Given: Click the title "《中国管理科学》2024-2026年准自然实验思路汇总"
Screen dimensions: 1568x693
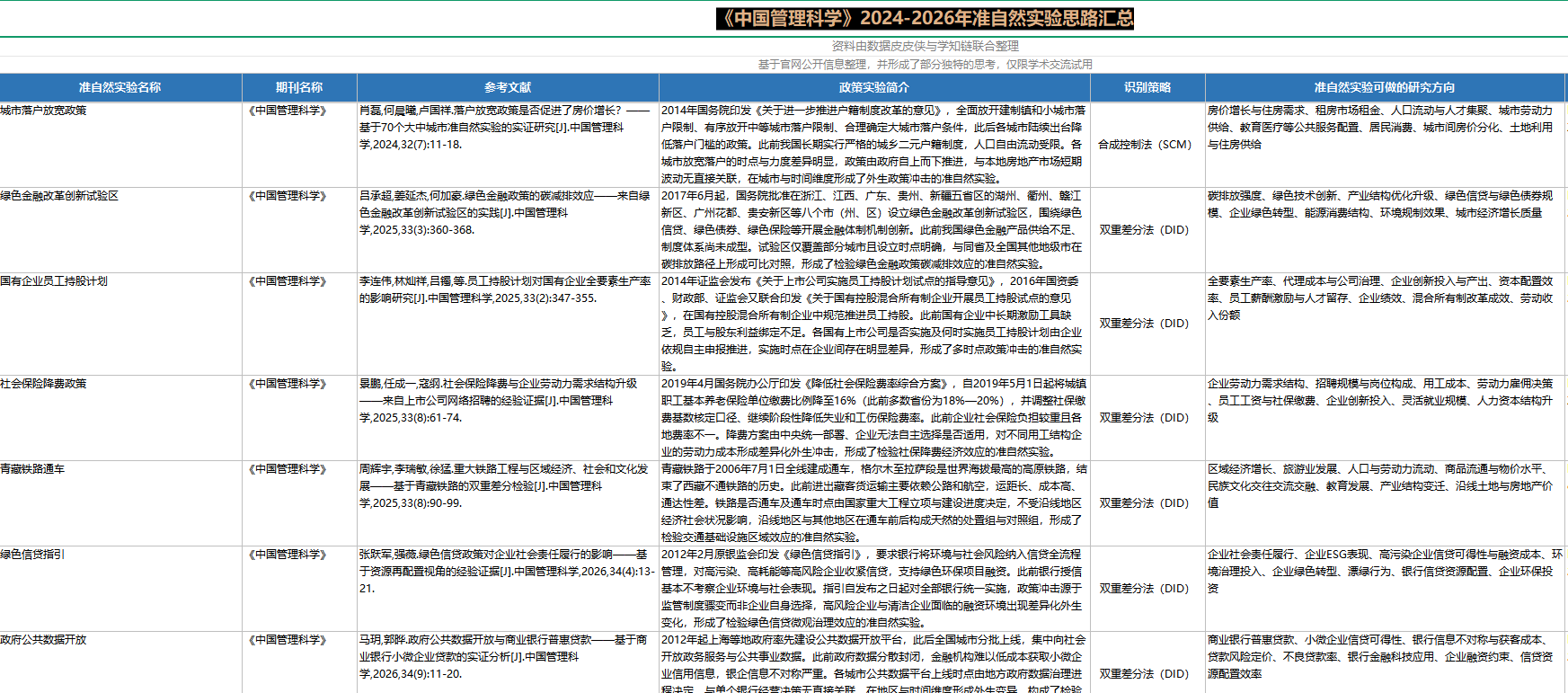Looking at the screenshot, I should click(925, 19).
